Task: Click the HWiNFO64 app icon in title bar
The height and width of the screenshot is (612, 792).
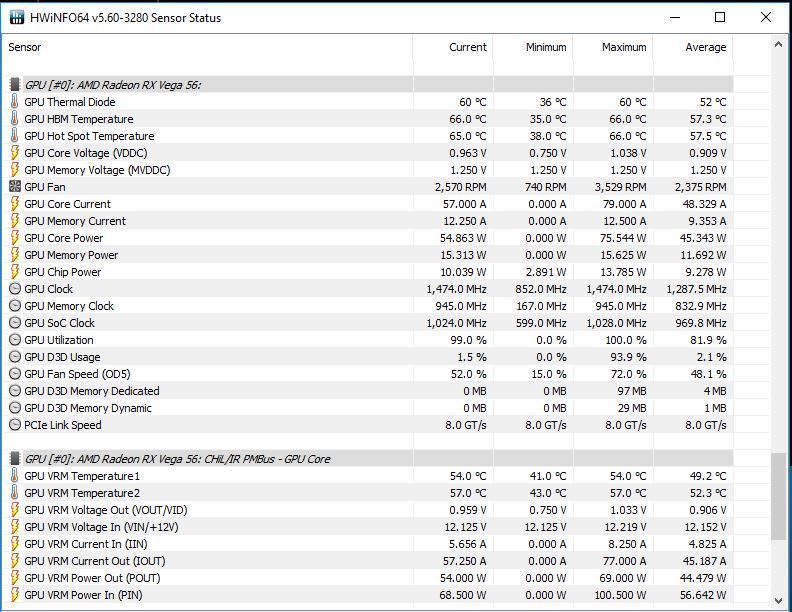Action: 17,17
